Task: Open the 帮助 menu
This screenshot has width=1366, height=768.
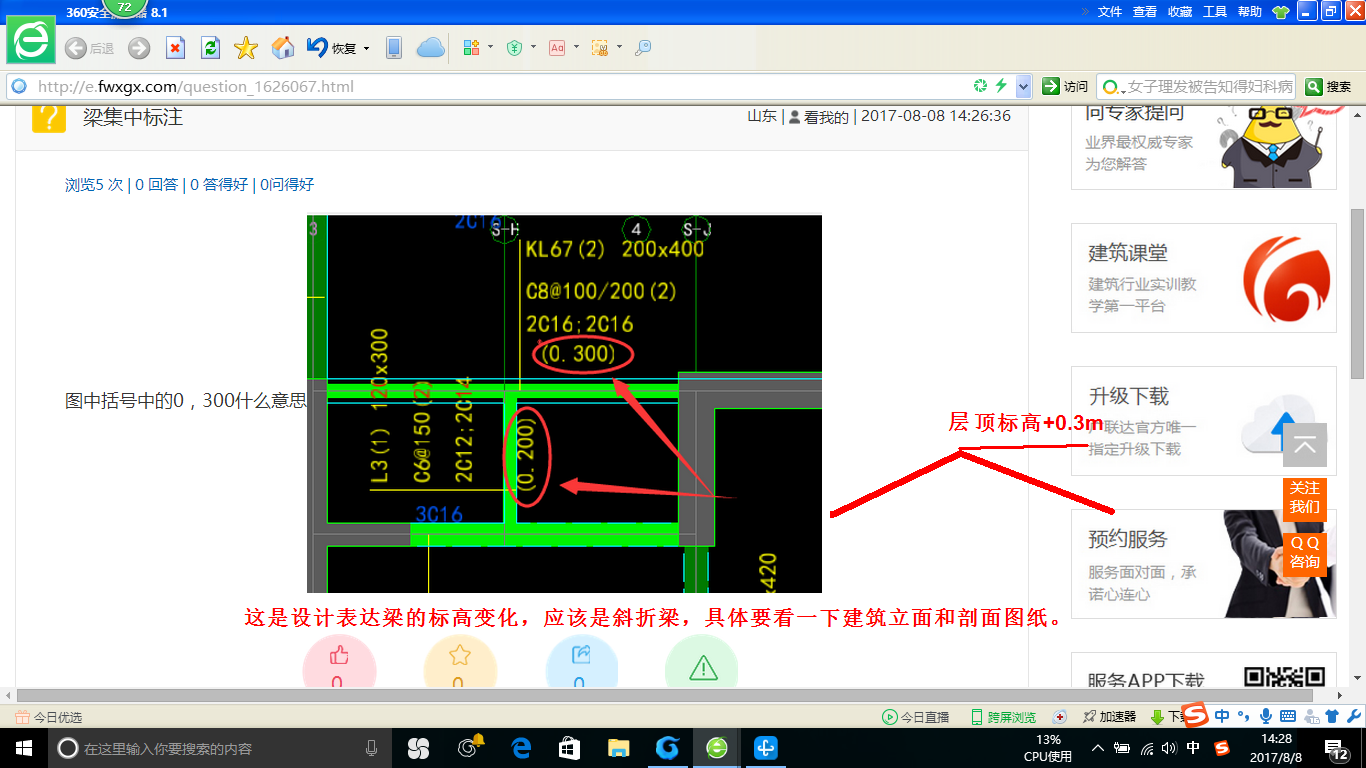Action: tap(1250, 12)
